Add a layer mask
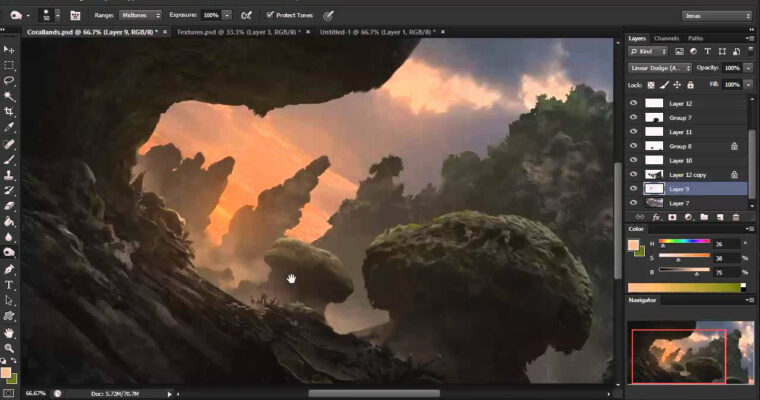Viewport: 760px width, 400px height. pos(672,217)
